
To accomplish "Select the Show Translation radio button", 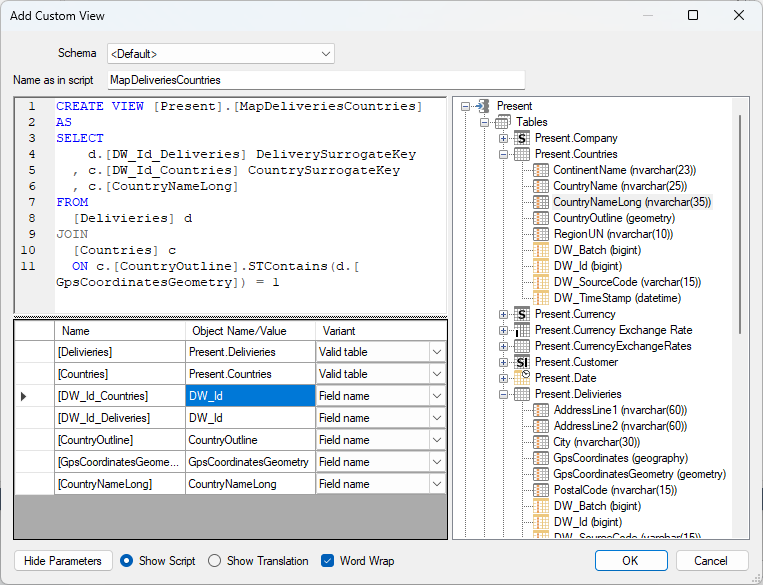I will tap(214, 561).
